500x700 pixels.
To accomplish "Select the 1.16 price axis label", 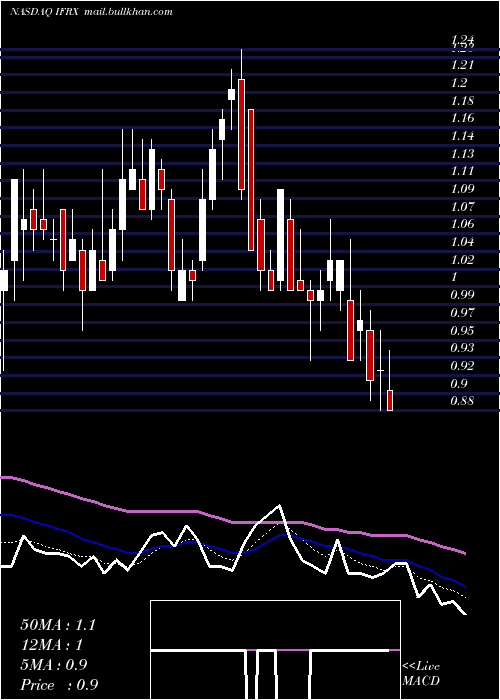I will pos(462,118).
